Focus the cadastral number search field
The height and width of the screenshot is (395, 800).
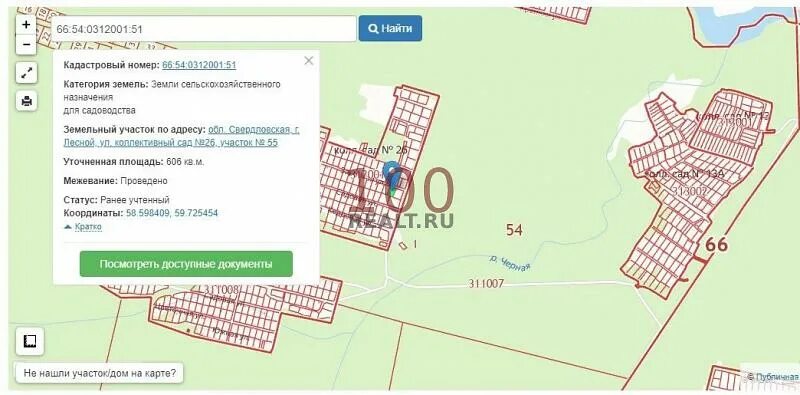(x=204, y=29)
